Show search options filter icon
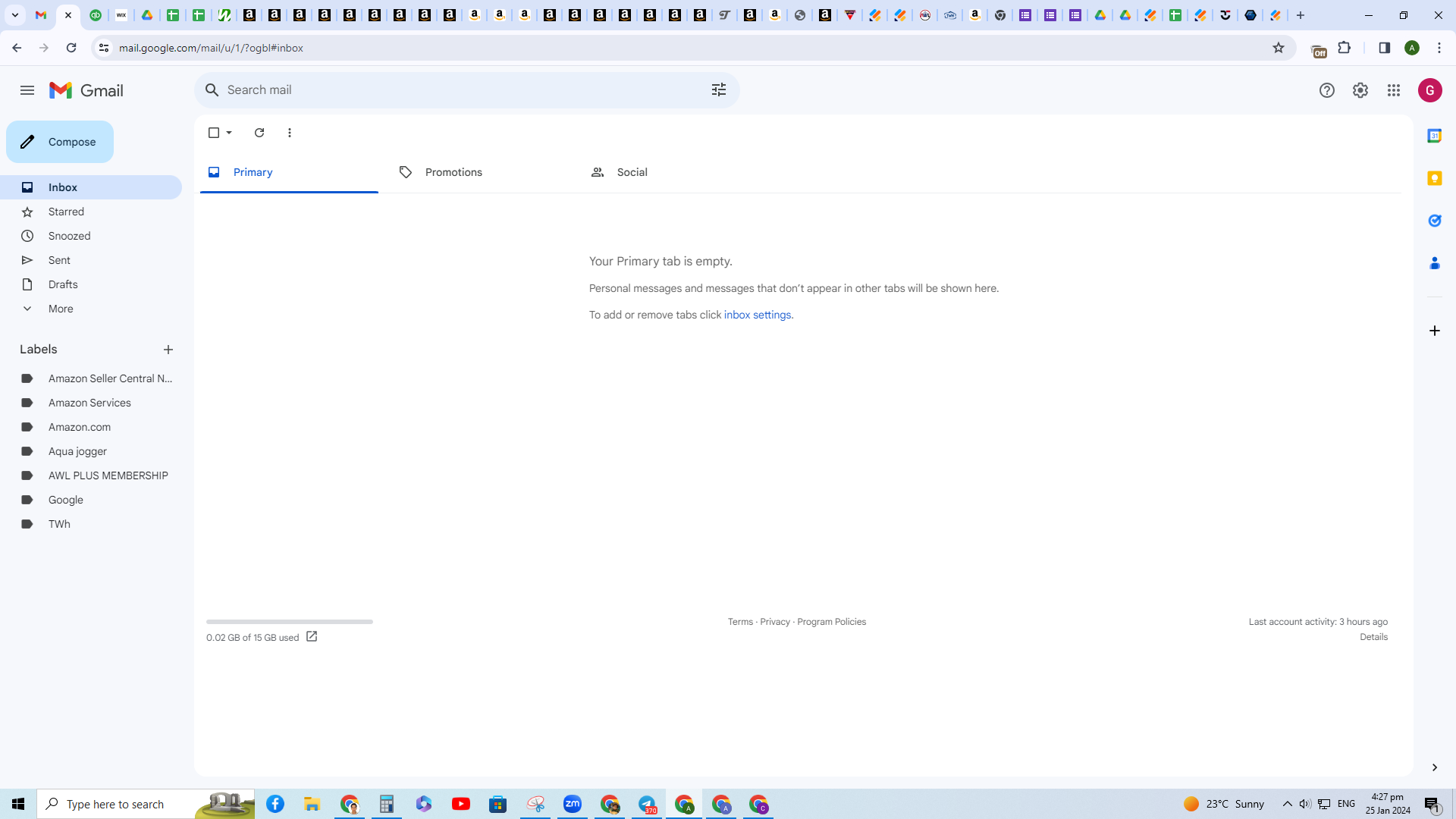 pyautogui.click(x=719, y=90)
